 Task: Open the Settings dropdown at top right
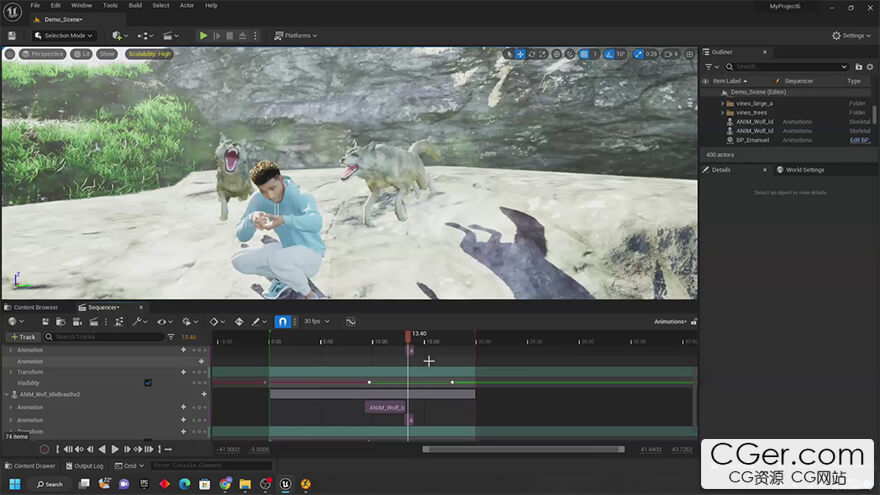click(x=851, y=35)
